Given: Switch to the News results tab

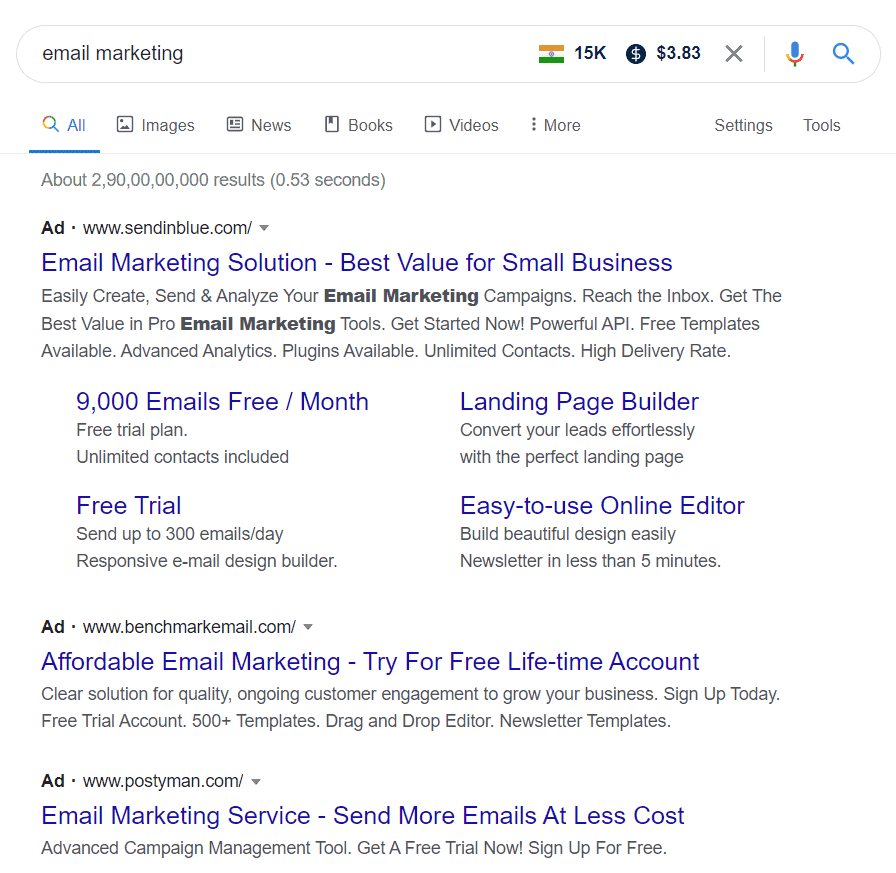Looking at the screenshot, I should 259,125.
